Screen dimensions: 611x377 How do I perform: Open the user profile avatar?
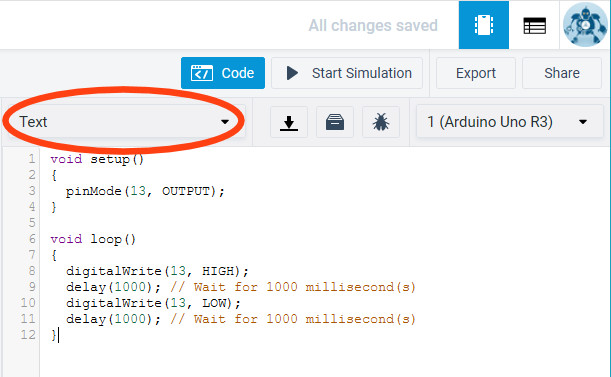585,25
